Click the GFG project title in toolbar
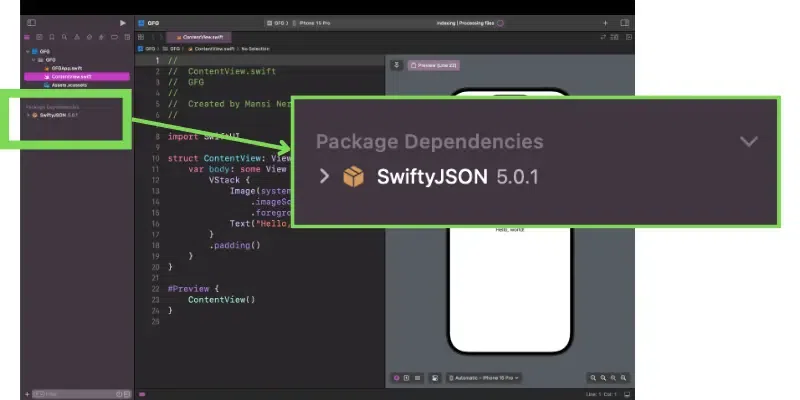Viewport: 800px width, 400px height. coord(153,23)
